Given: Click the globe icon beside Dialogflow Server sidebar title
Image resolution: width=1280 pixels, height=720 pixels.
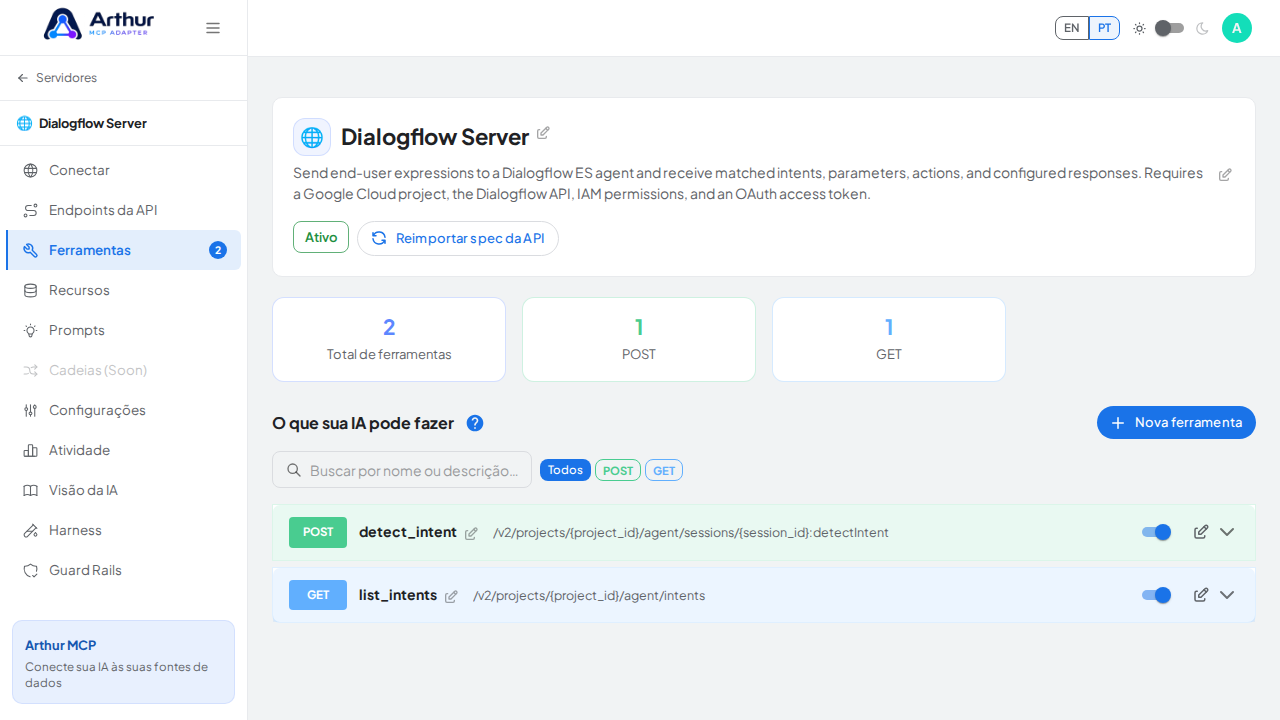Looking at the screenshot, I should tap(24, 123).
